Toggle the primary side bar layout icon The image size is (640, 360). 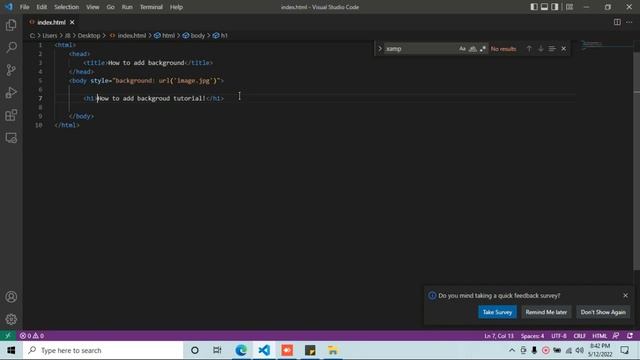coord(534,7)
